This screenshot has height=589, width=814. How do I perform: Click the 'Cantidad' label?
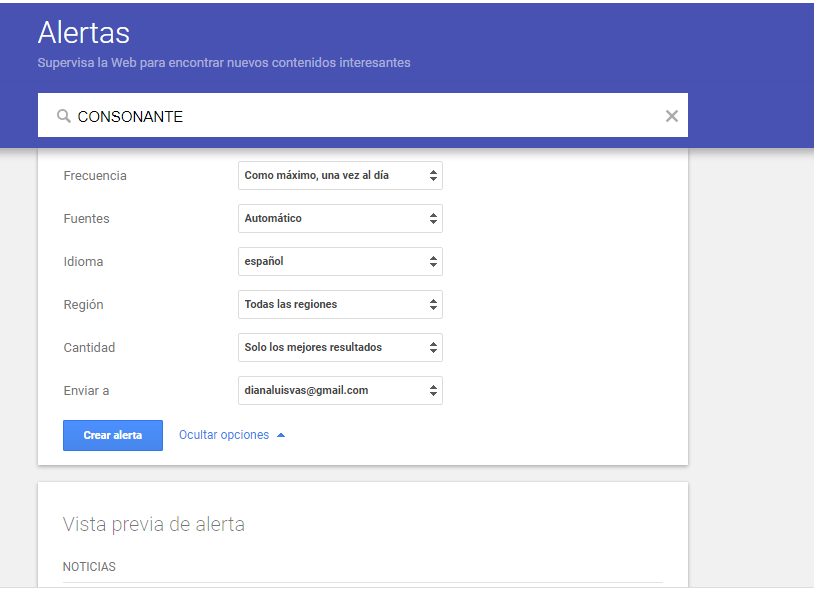(x=89, y=347)
